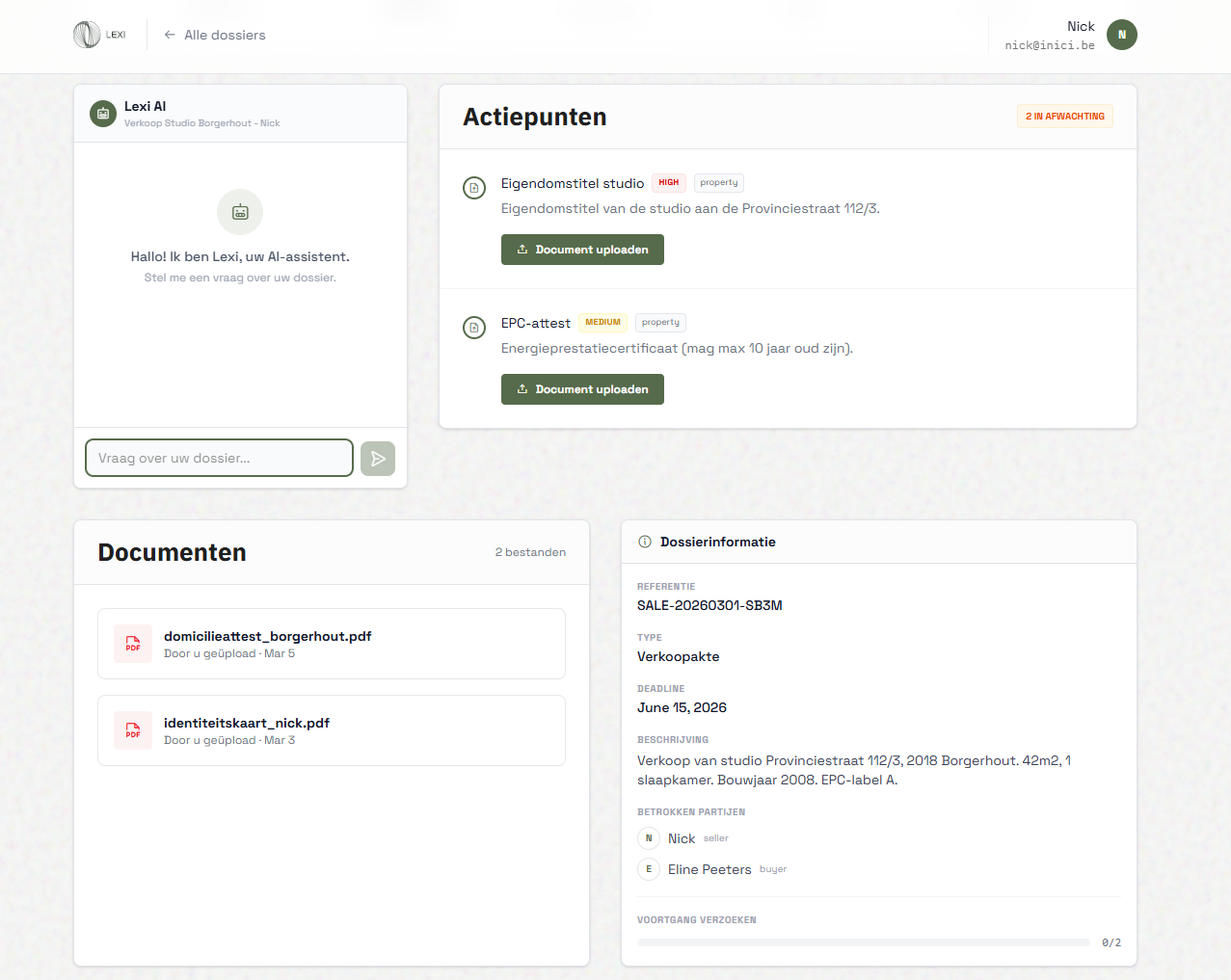Click the 2 in afwachting status badge
This screenshot has width=1231, height=980.
[x=1064, y=117]
